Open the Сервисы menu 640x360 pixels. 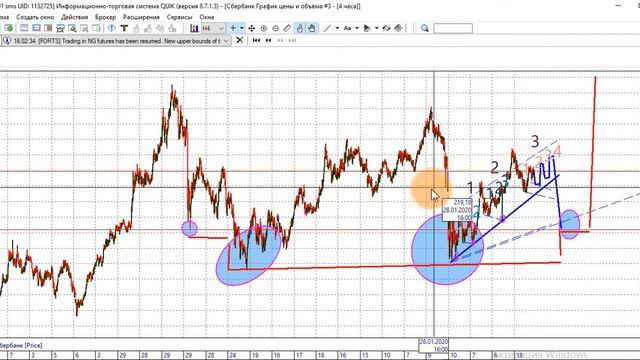point(179,17)
